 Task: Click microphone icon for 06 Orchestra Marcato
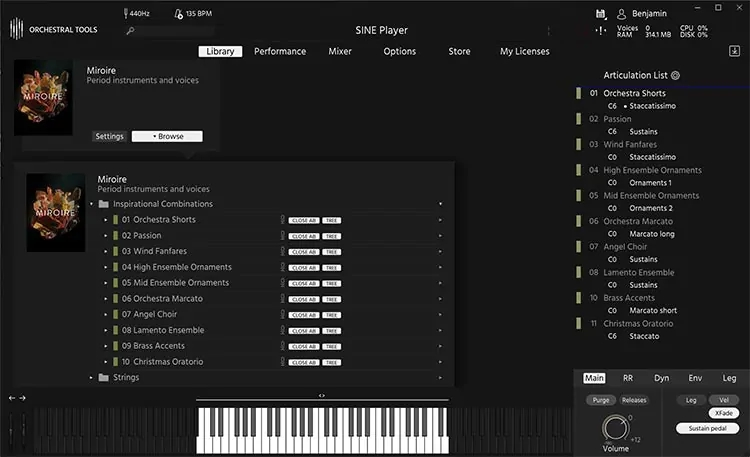tap(283, 299)
